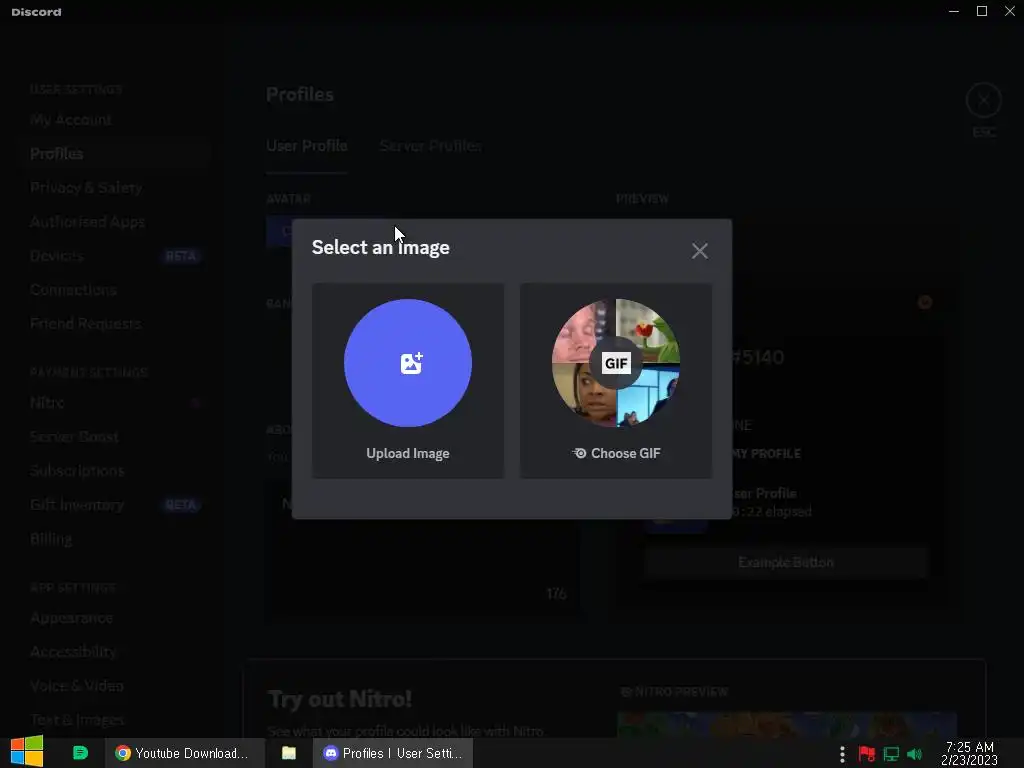Open Connections settings entry

coord(73,289)
